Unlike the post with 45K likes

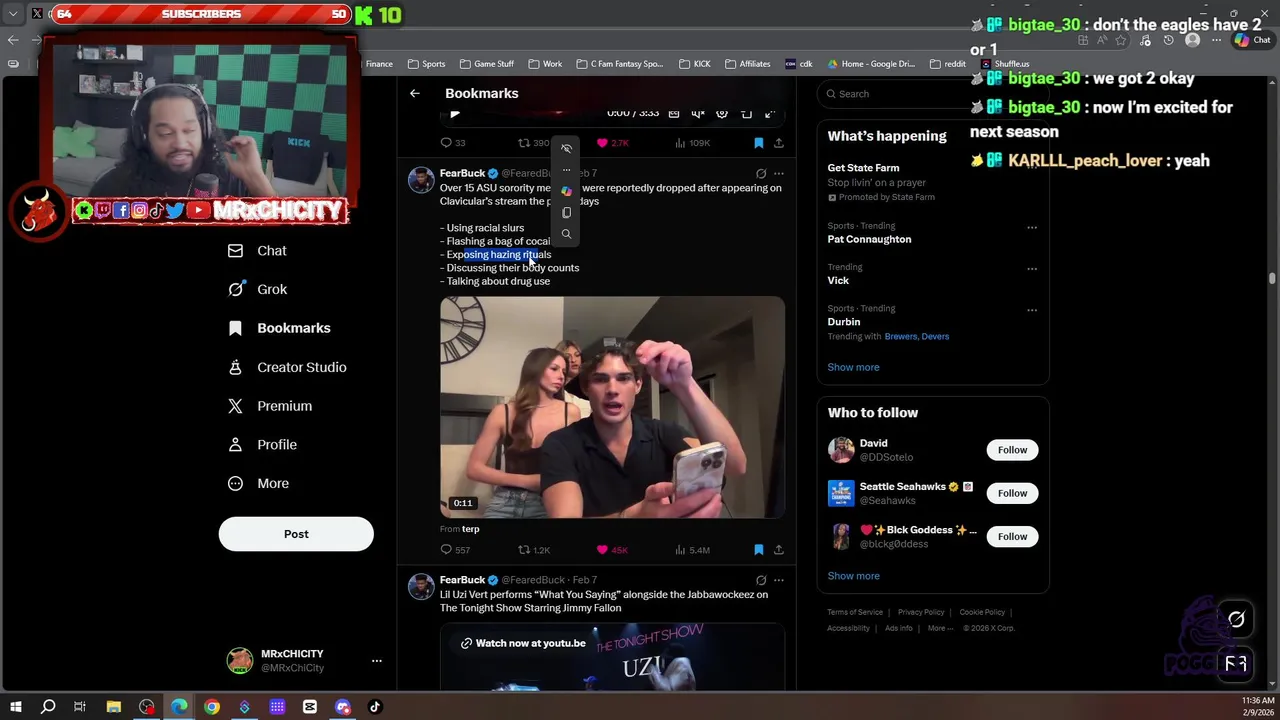[612, 550]
